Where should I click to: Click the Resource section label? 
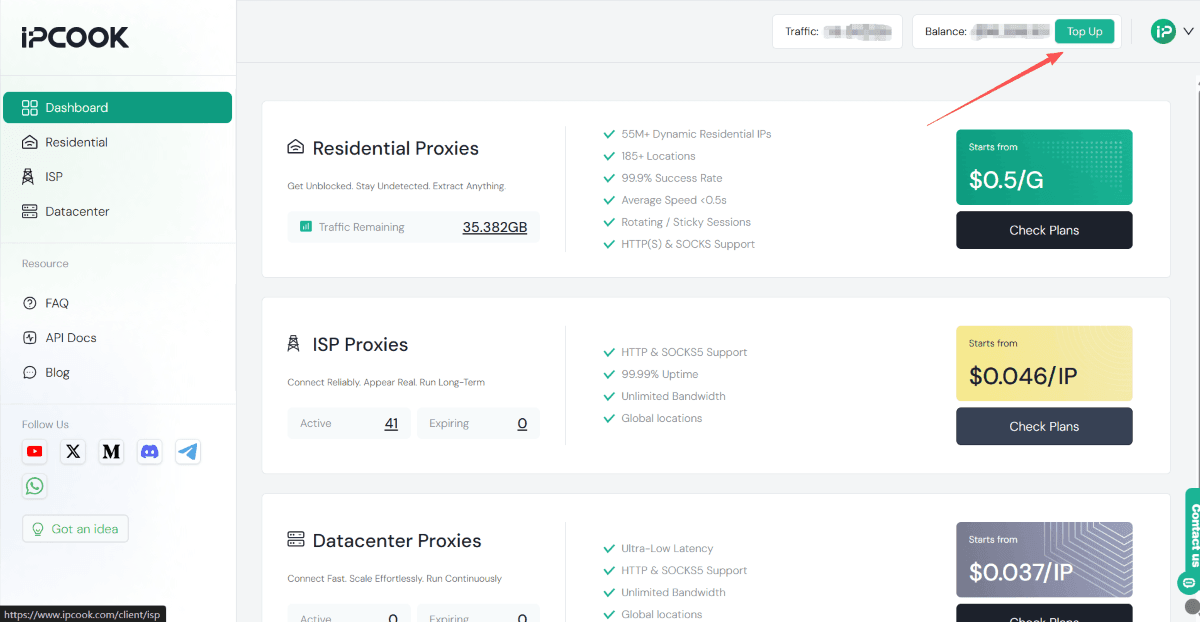click(x=45, y=264)
